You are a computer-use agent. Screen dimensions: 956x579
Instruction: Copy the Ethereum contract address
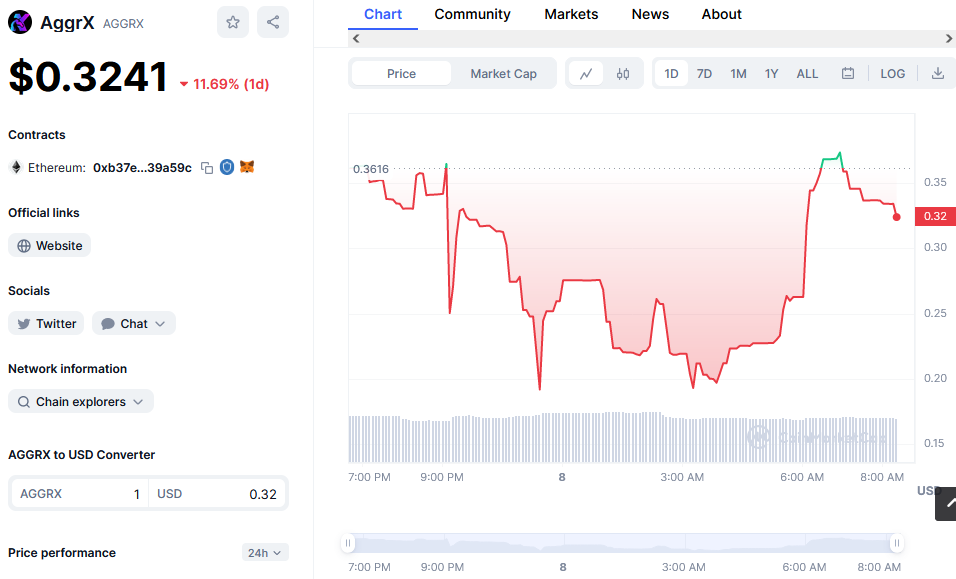click(x=207, y=168)
